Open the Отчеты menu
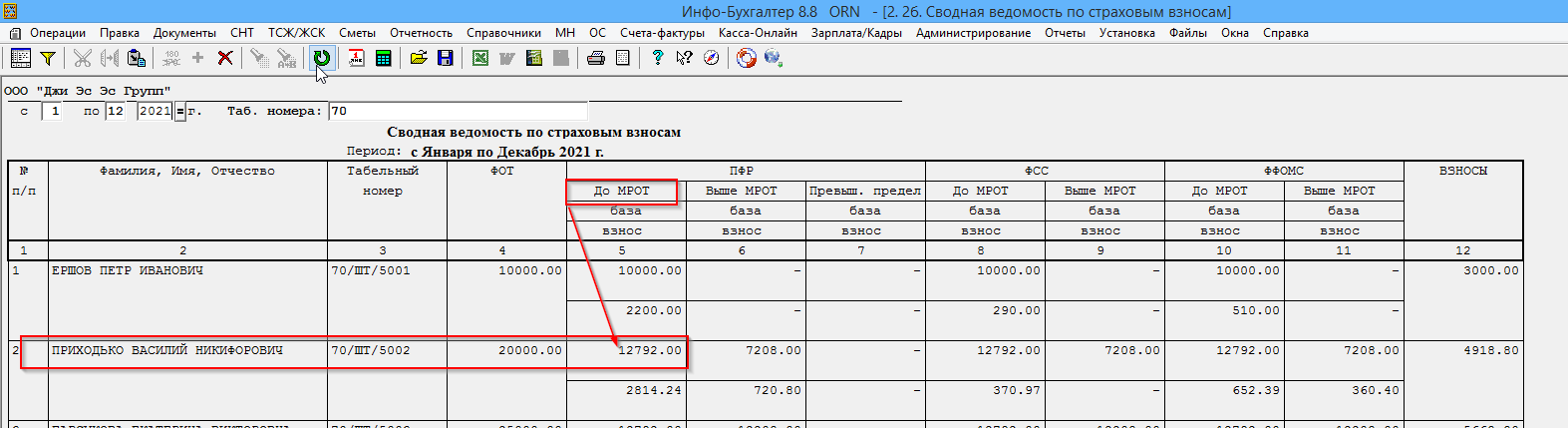 click(x=1065, y=33)
